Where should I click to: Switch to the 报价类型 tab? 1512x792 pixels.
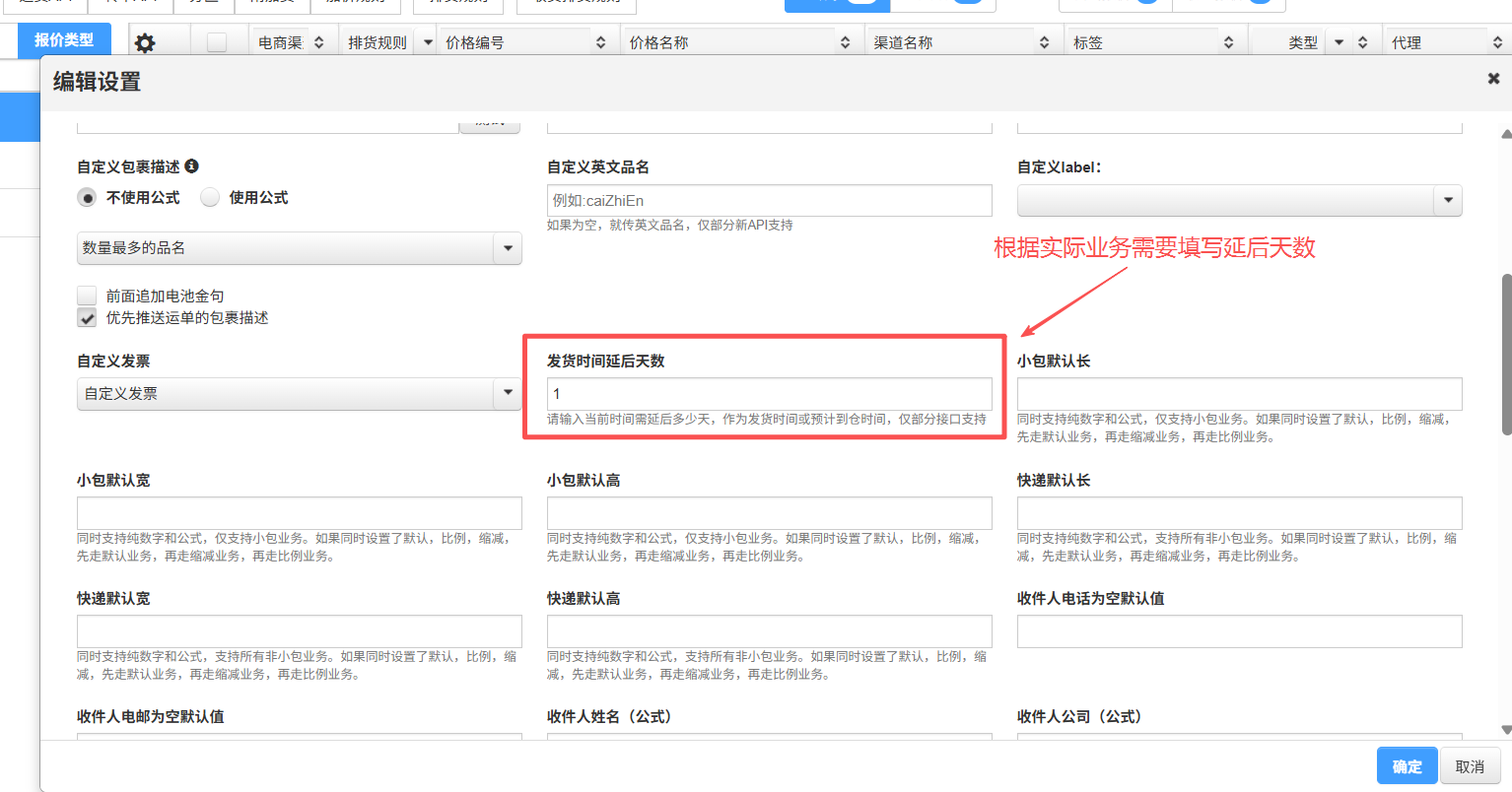[x=64, y=40]
